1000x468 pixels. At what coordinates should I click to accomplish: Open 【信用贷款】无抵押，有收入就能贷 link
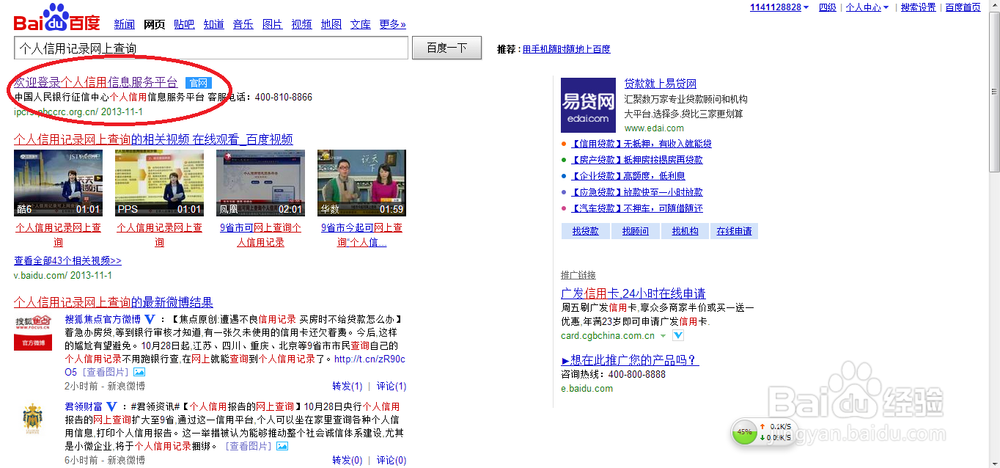pos(641,143)
